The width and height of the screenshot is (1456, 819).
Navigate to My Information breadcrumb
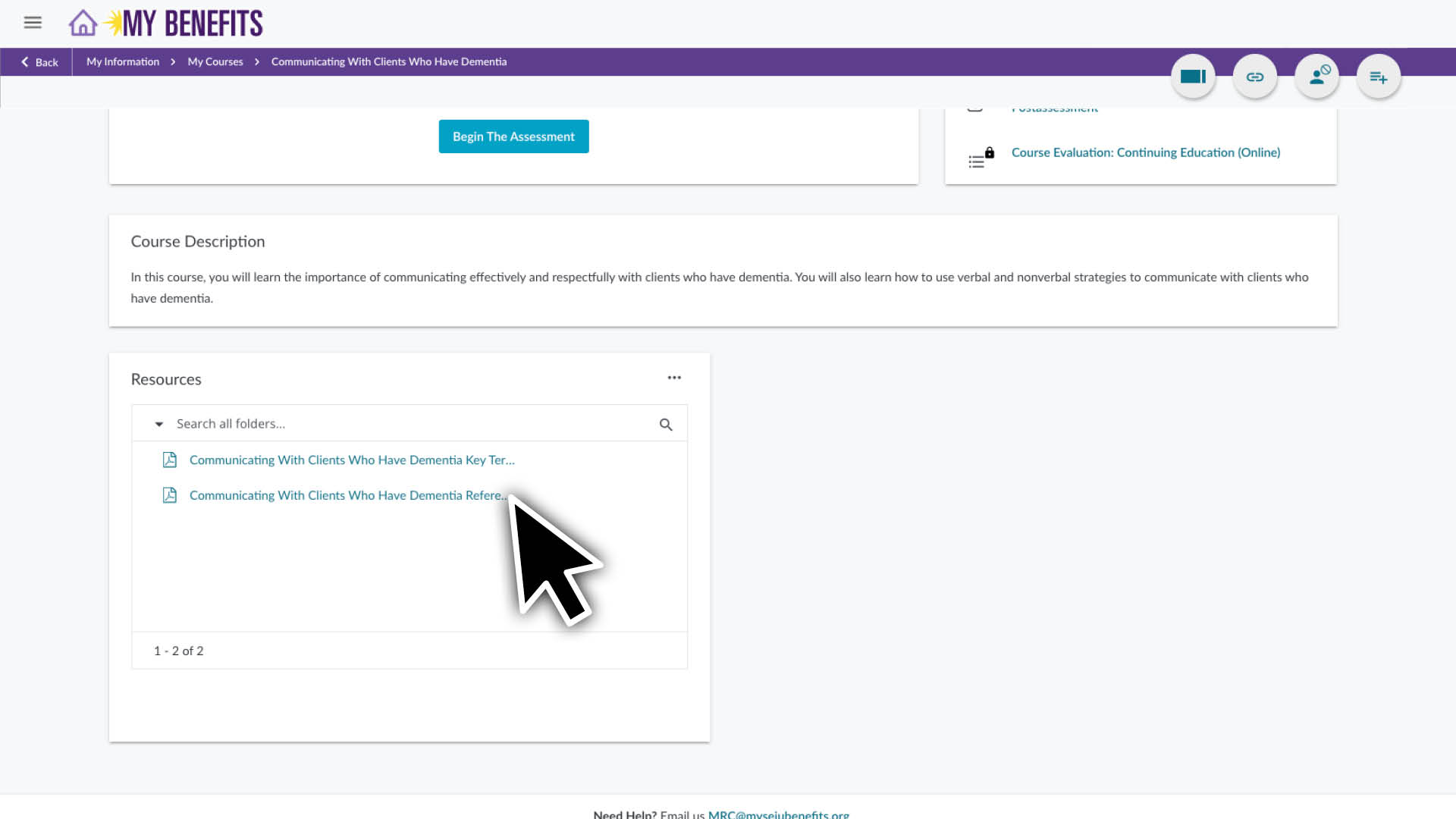click(x=123, y=62)
